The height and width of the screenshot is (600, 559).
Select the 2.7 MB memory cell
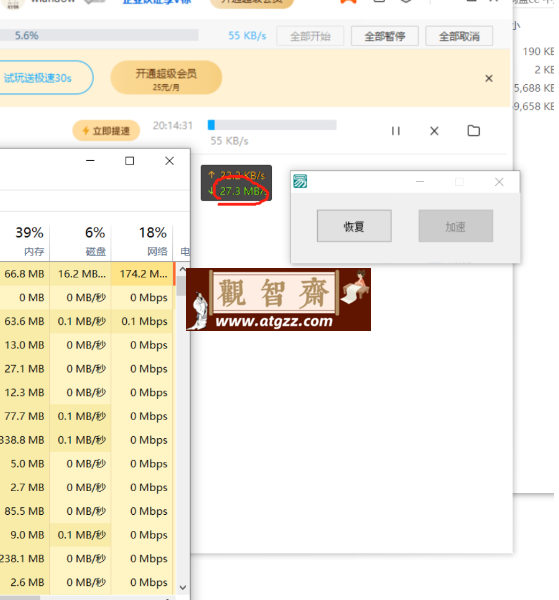tap(24, 487)
